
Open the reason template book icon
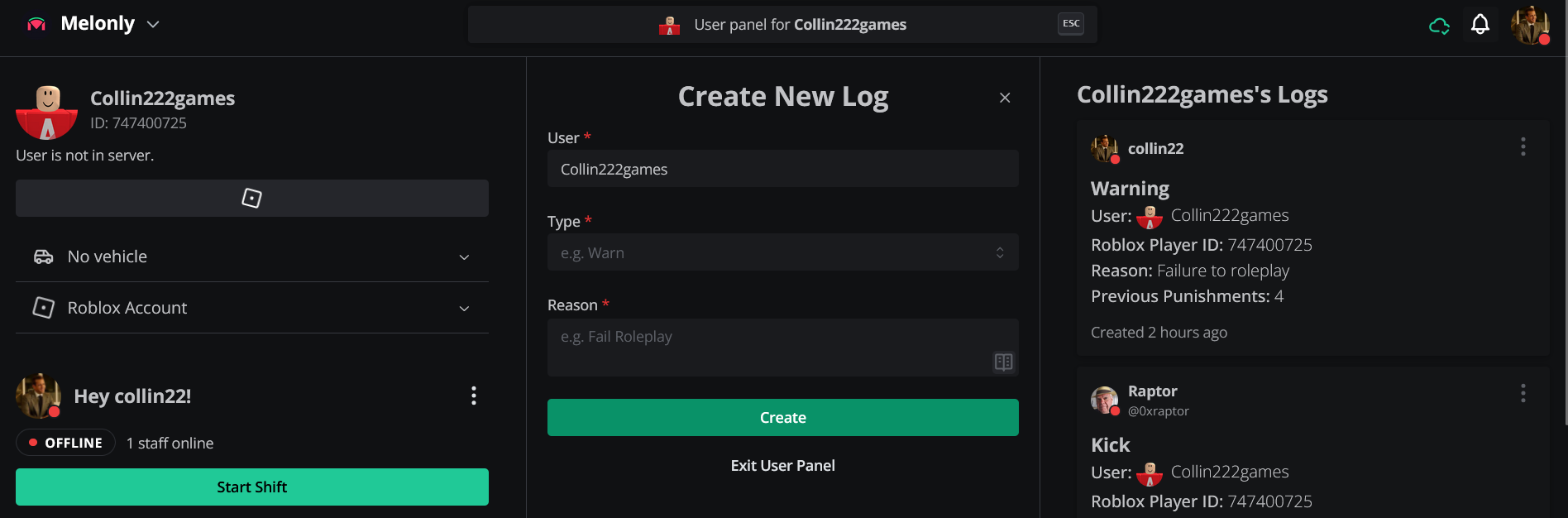click(1003, 362)
